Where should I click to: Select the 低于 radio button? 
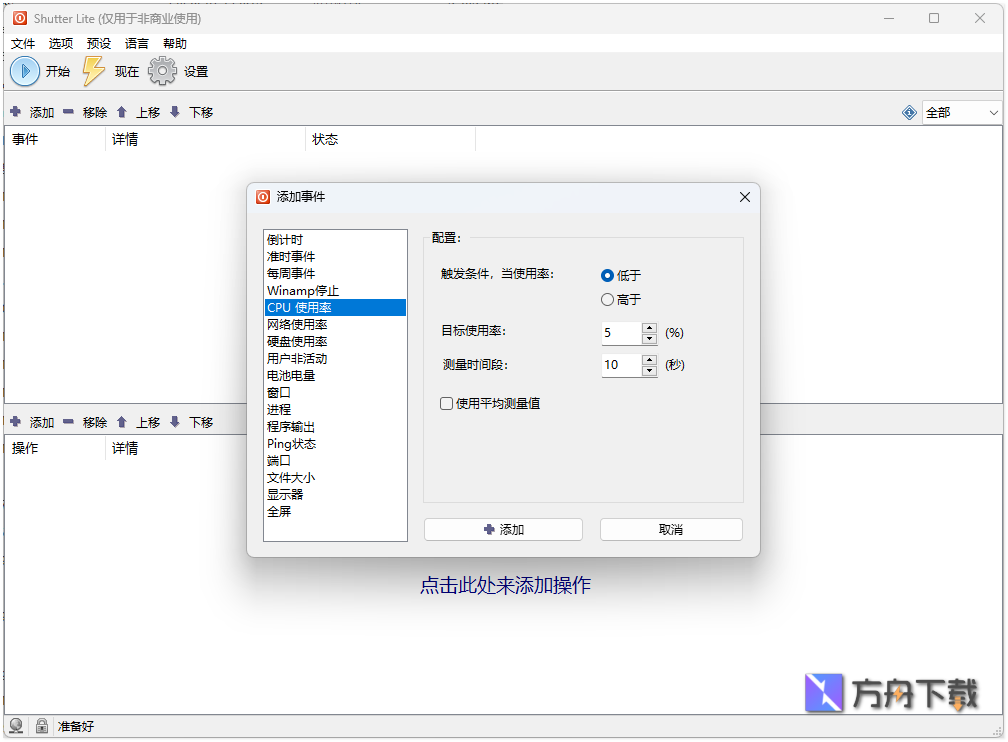607,277
